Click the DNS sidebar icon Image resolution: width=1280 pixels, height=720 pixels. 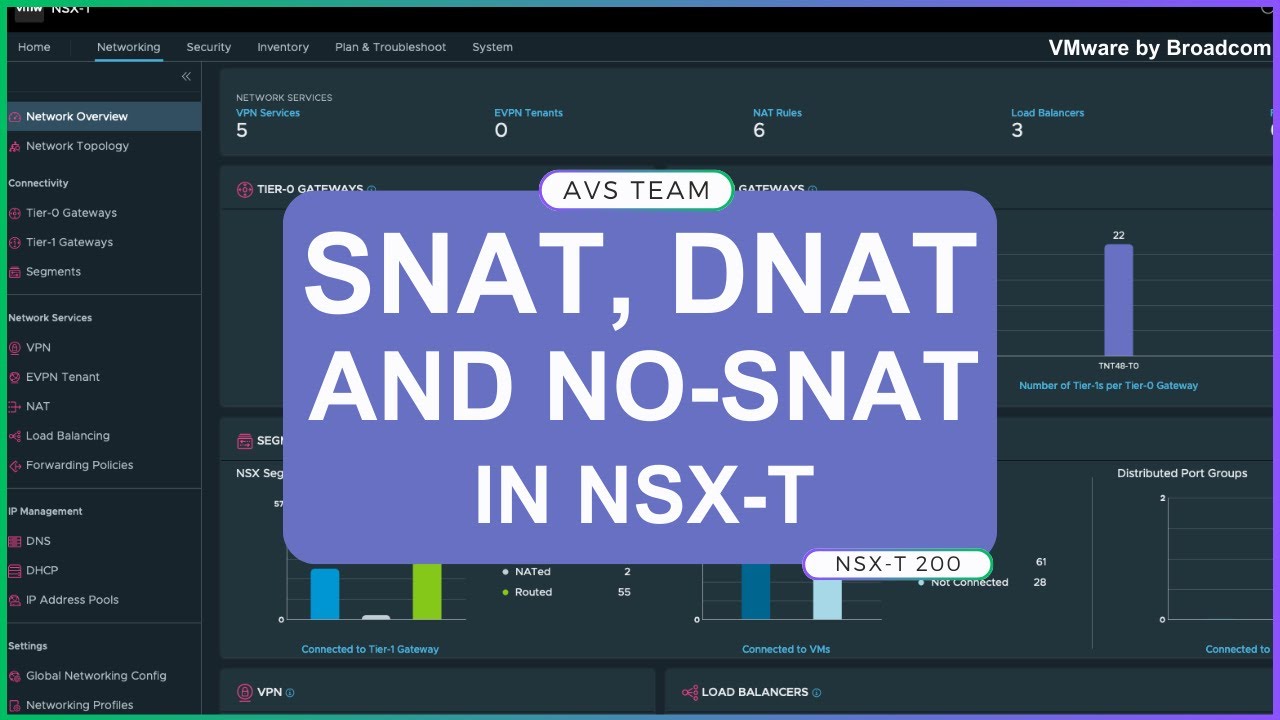click(x=15, y=541)
